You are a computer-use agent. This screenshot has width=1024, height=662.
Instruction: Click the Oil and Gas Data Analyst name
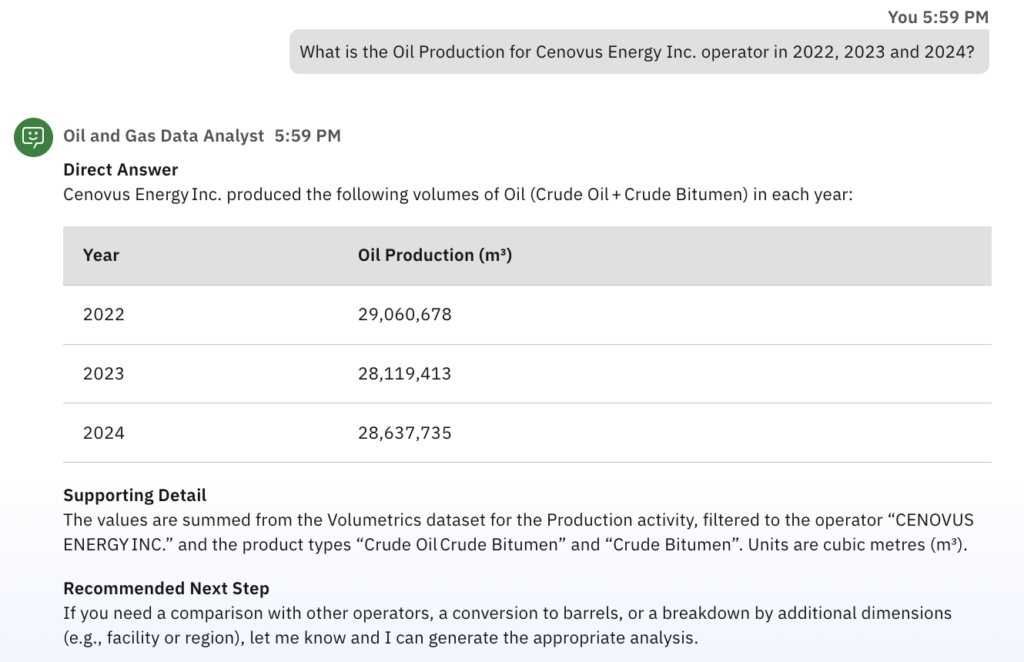[x=163, y=136]
